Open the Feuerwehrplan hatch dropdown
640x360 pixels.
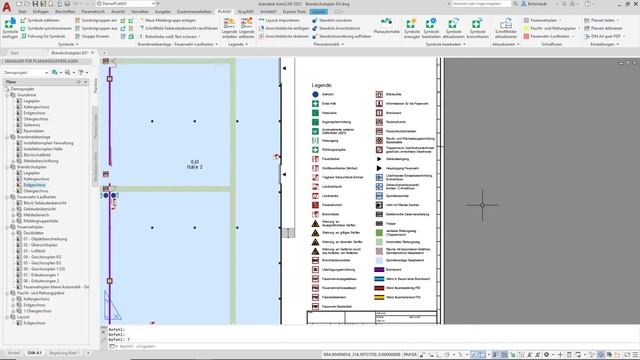point(560,20)
